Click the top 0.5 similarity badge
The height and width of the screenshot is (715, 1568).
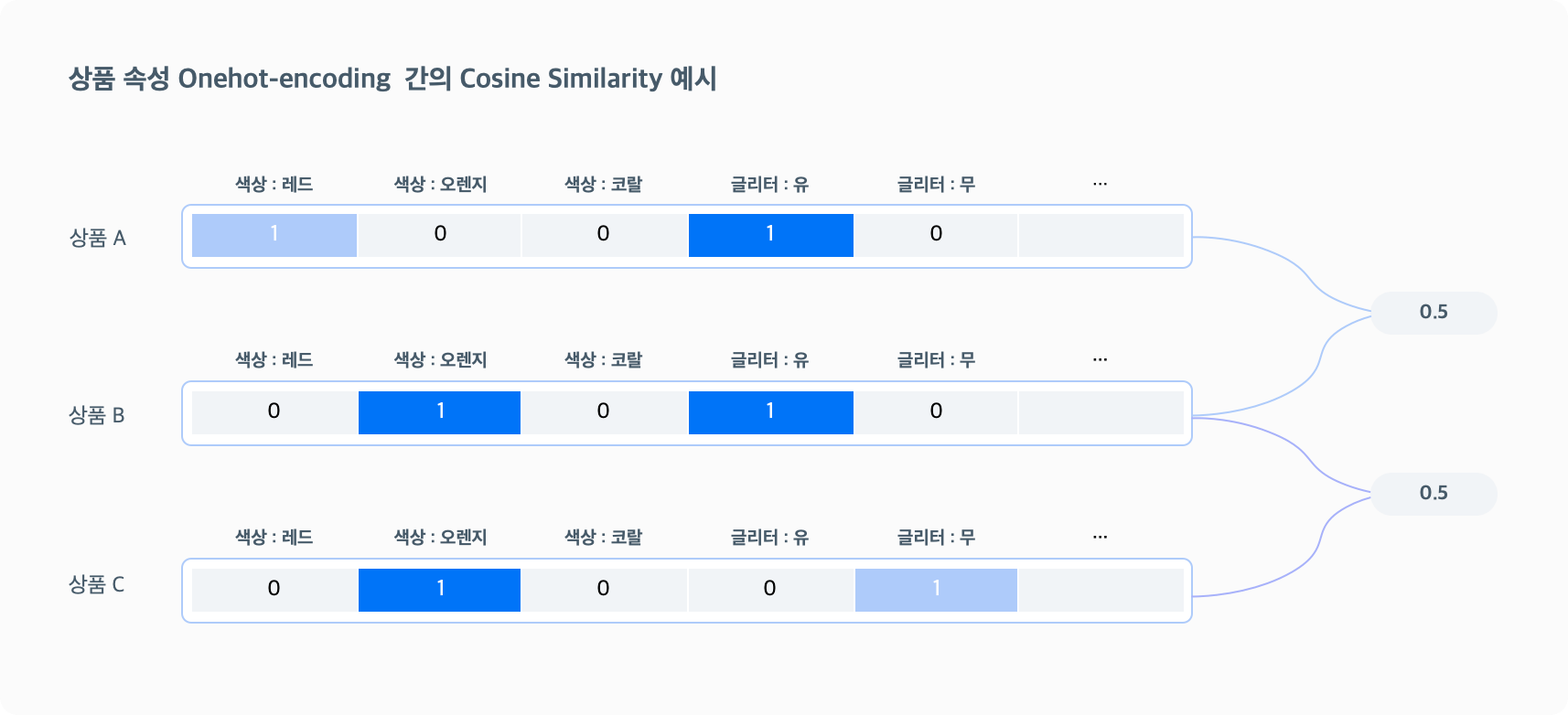tap(1434, 313)
